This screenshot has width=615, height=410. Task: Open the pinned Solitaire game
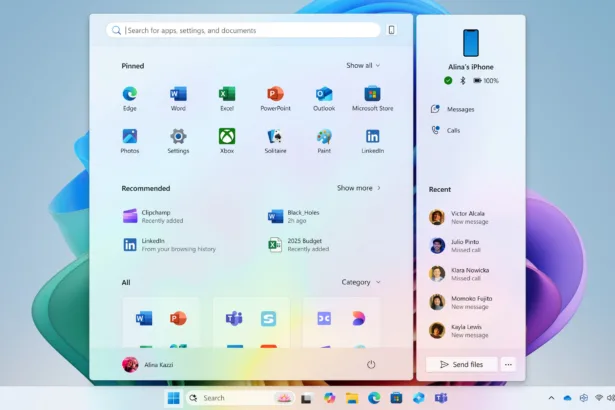[275, 140]
